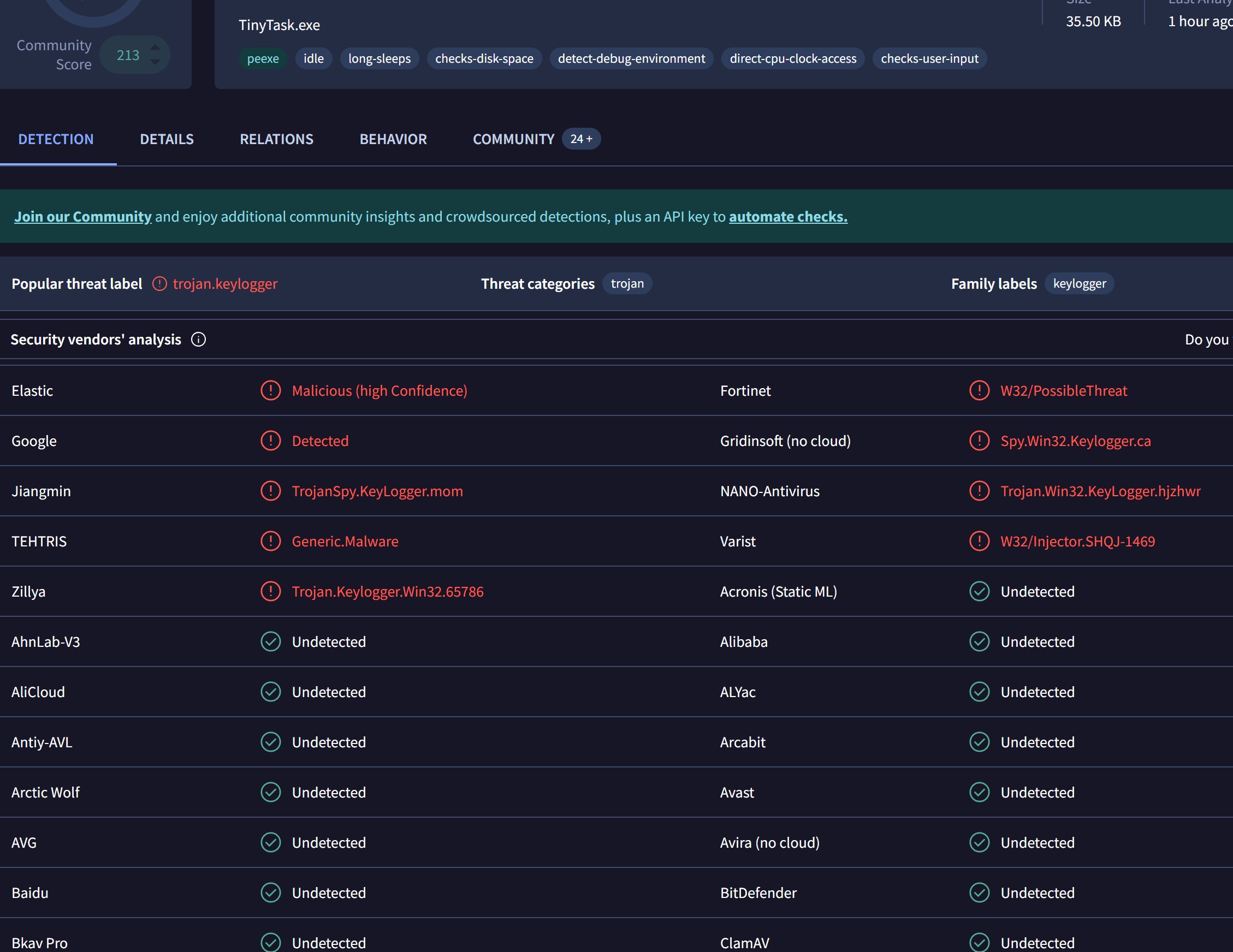Viewport: 1233px width, 952px height.
Task: Click the alert icon in the Jiangmin row
Action: 271,491
